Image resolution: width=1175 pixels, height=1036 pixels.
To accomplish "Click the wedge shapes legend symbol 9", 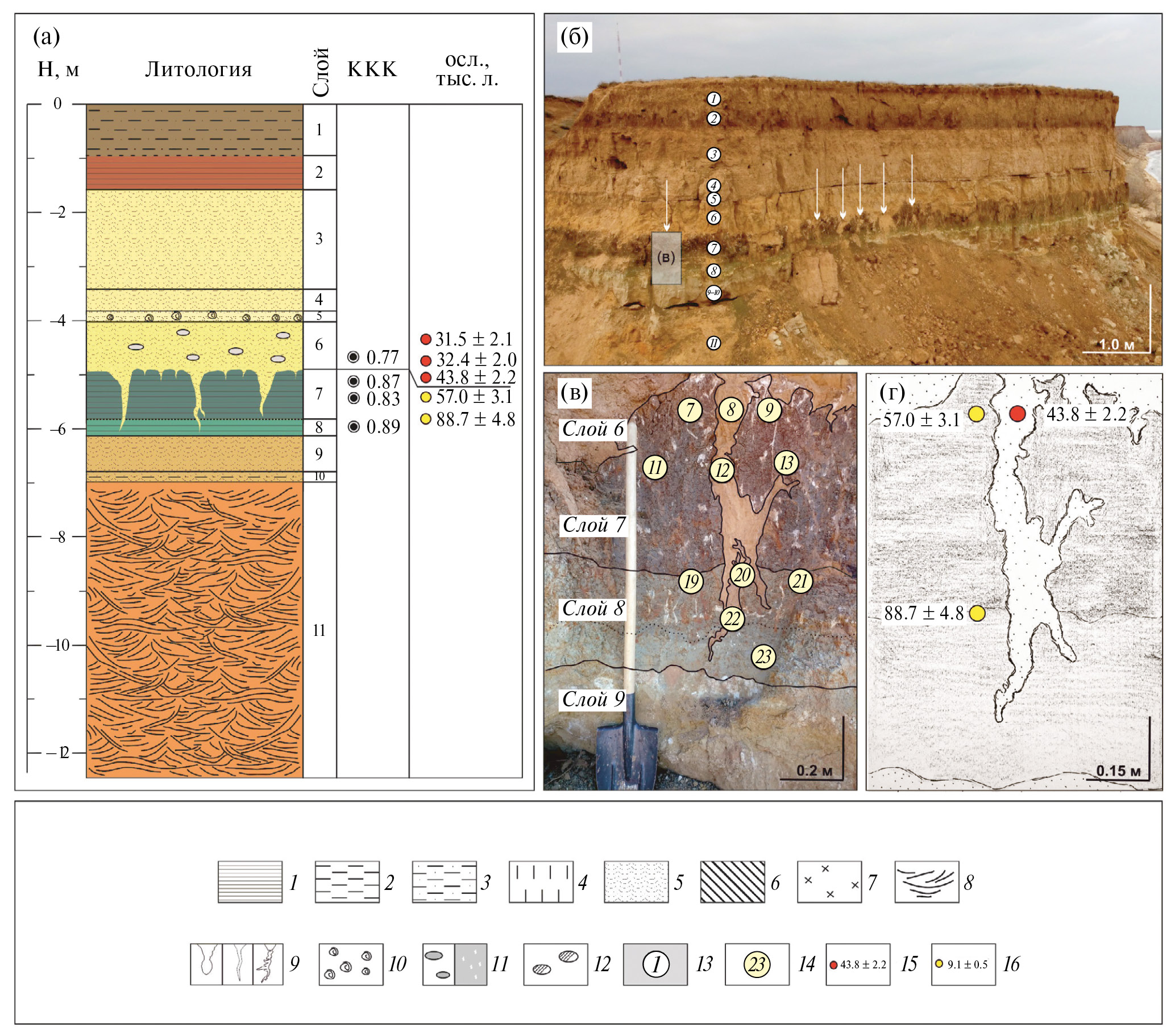I will pos(236,964).
